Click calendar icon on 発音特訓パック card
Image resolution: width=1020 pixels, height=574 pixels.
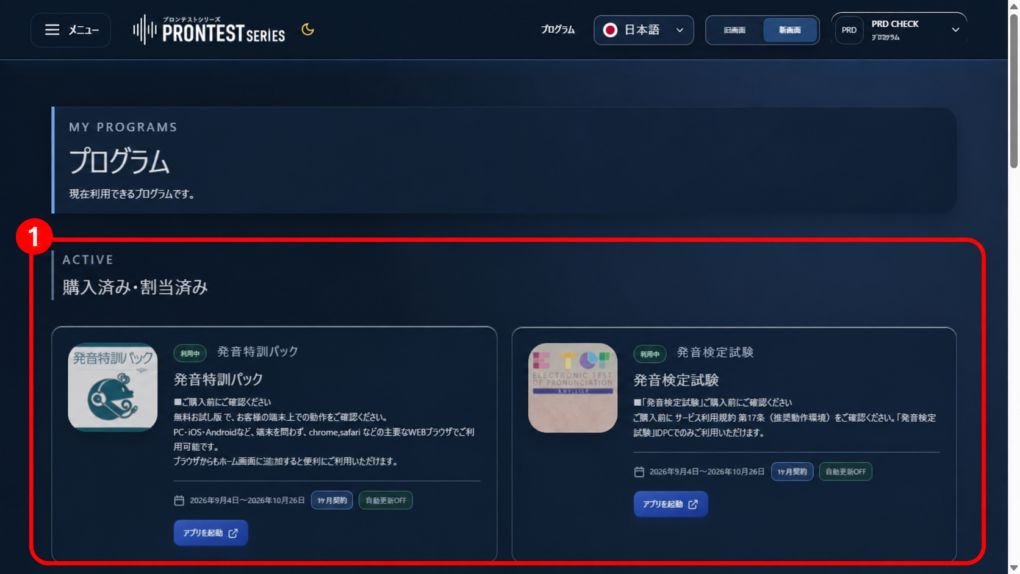179,500
